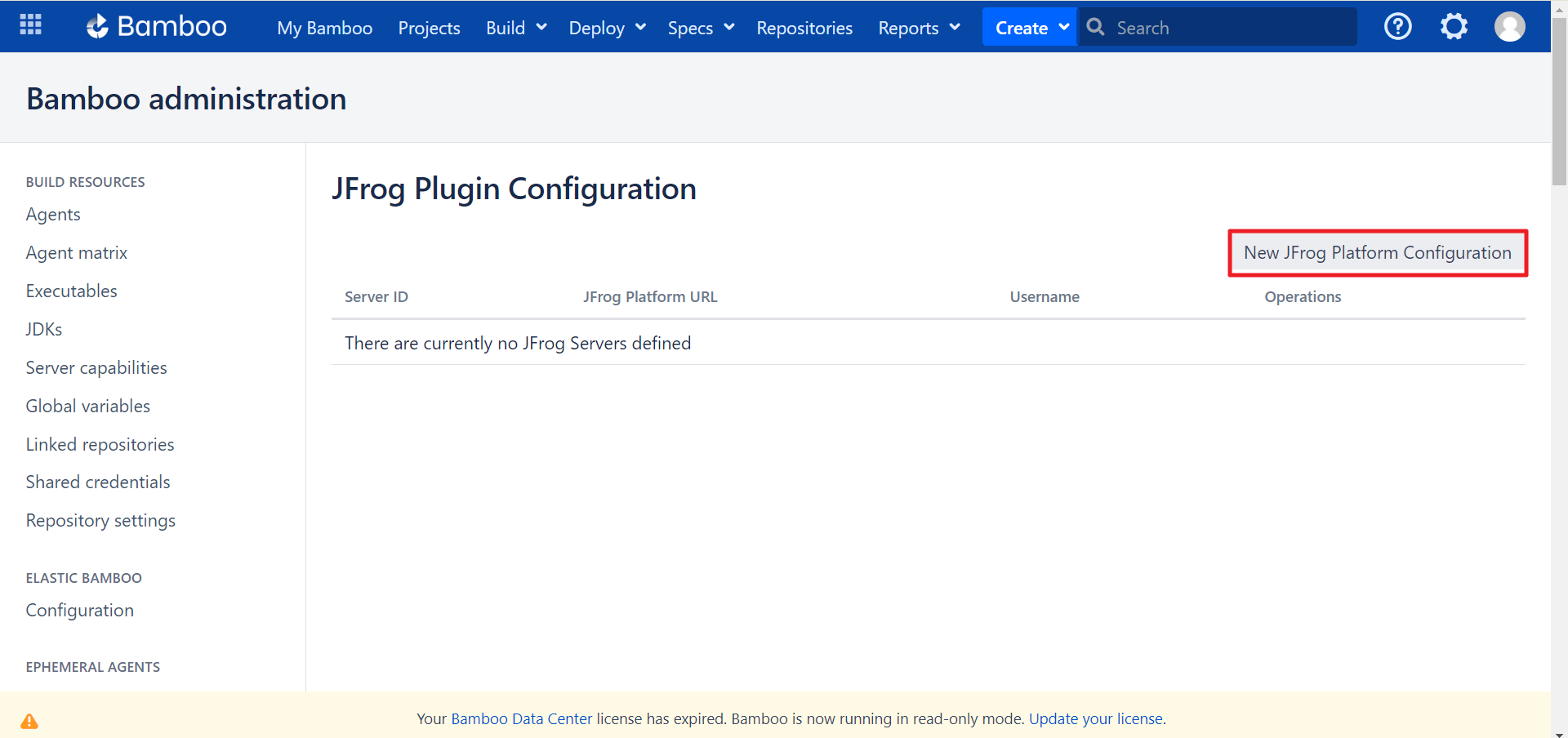Open Repositories in the top navigation
This screenshot has width=1568, height=738.
[x=804, y=28]
